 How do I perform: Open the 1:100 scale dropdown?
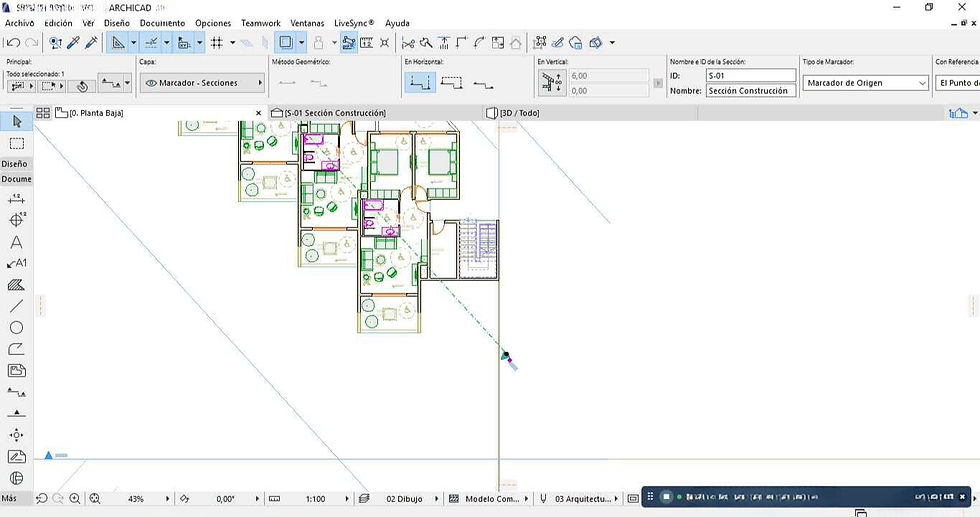coord(347,499)
